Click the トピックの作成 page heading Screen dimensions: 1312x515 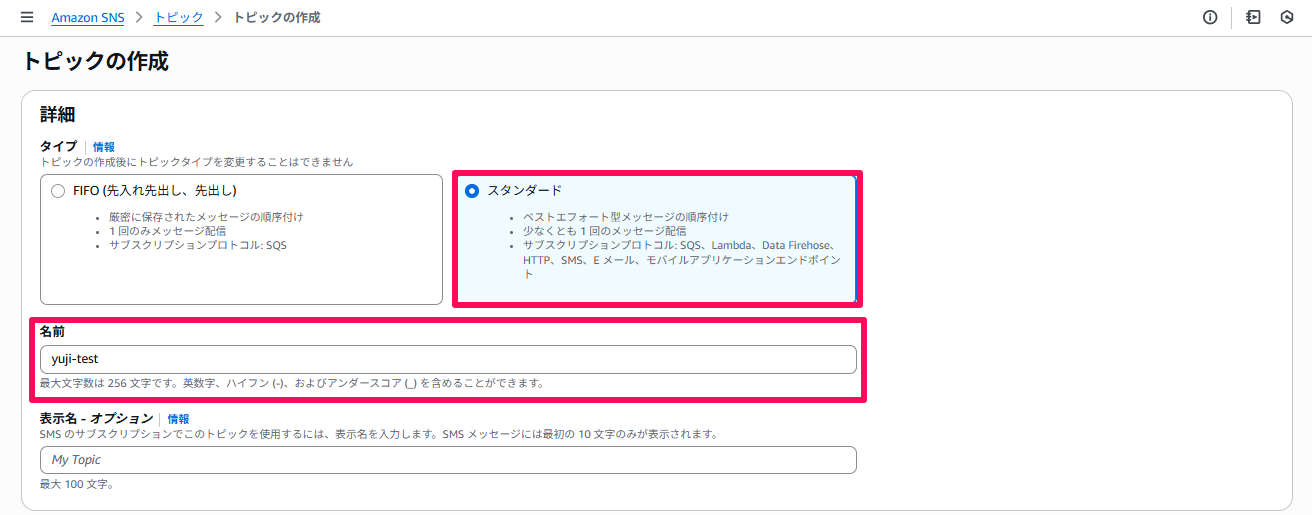[95, 61]
